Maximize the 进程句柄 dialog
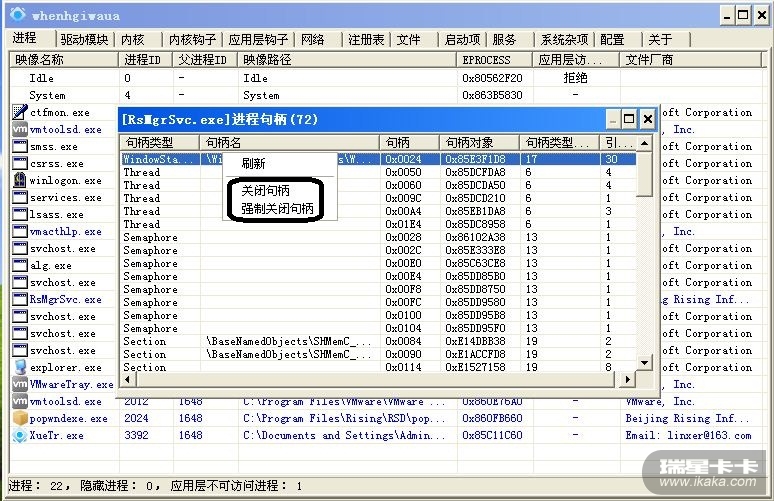 pyautogui.click(x=629, y=119)
